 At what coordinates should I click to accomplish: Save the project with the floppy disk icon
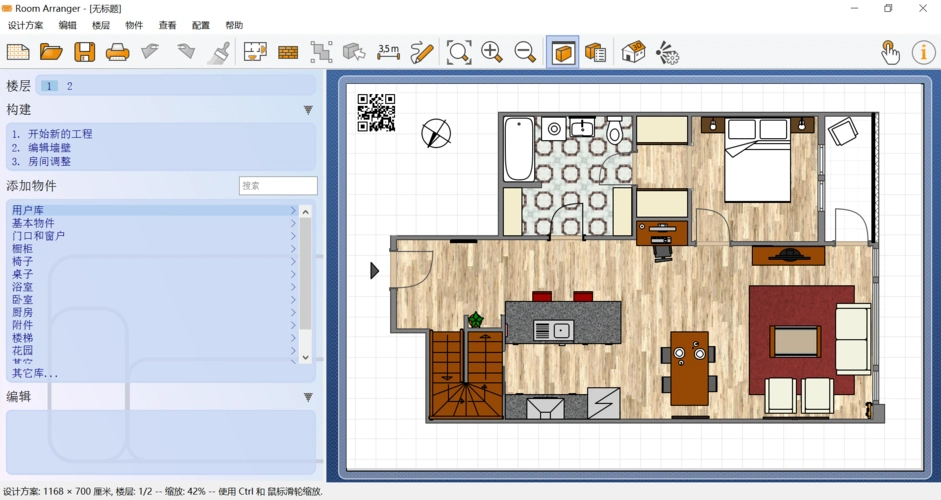click(x=85, y=52)
